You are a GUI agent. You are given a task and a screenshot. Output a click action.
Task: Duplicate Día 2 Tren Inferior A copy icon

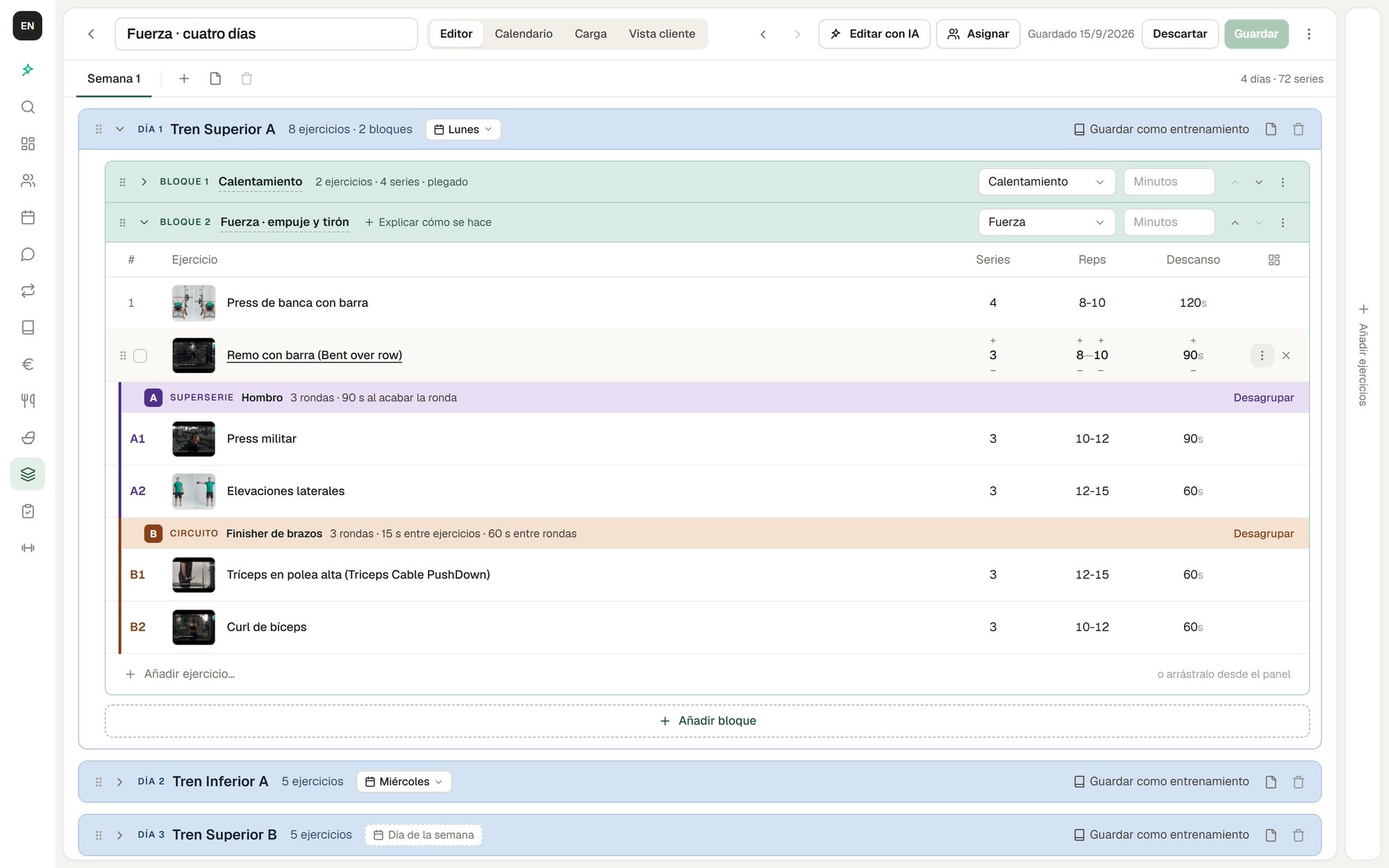pyautogui.click(x=1270, y=782)
